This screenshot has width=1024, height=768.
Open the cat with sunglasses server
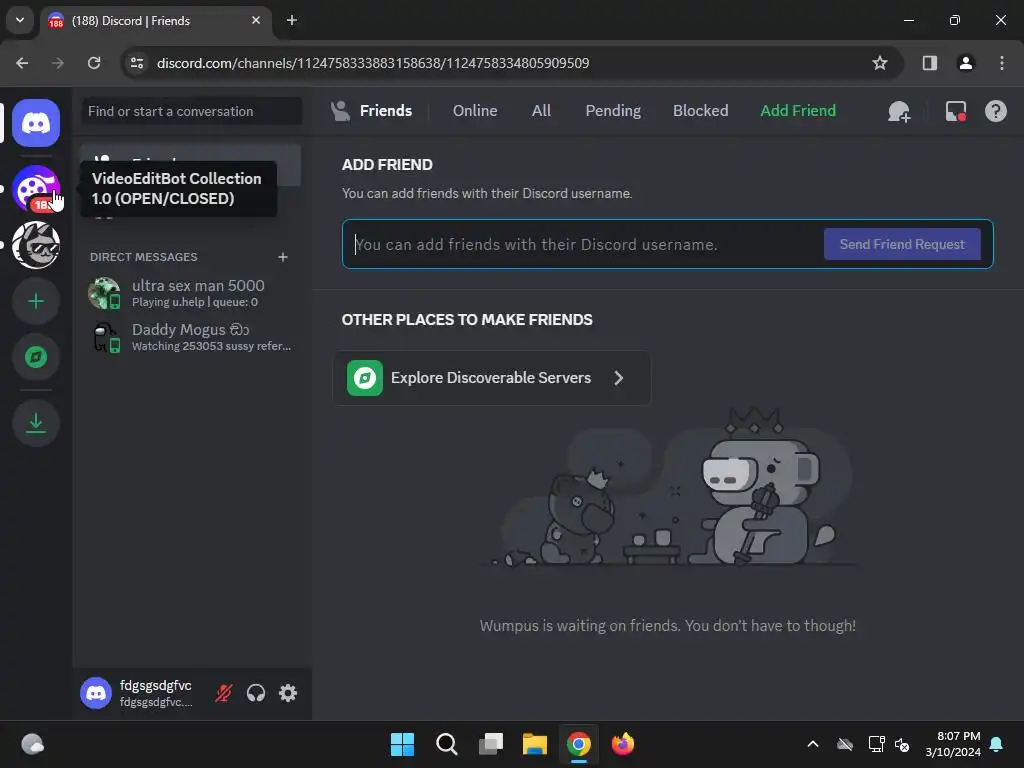(36, 245)
